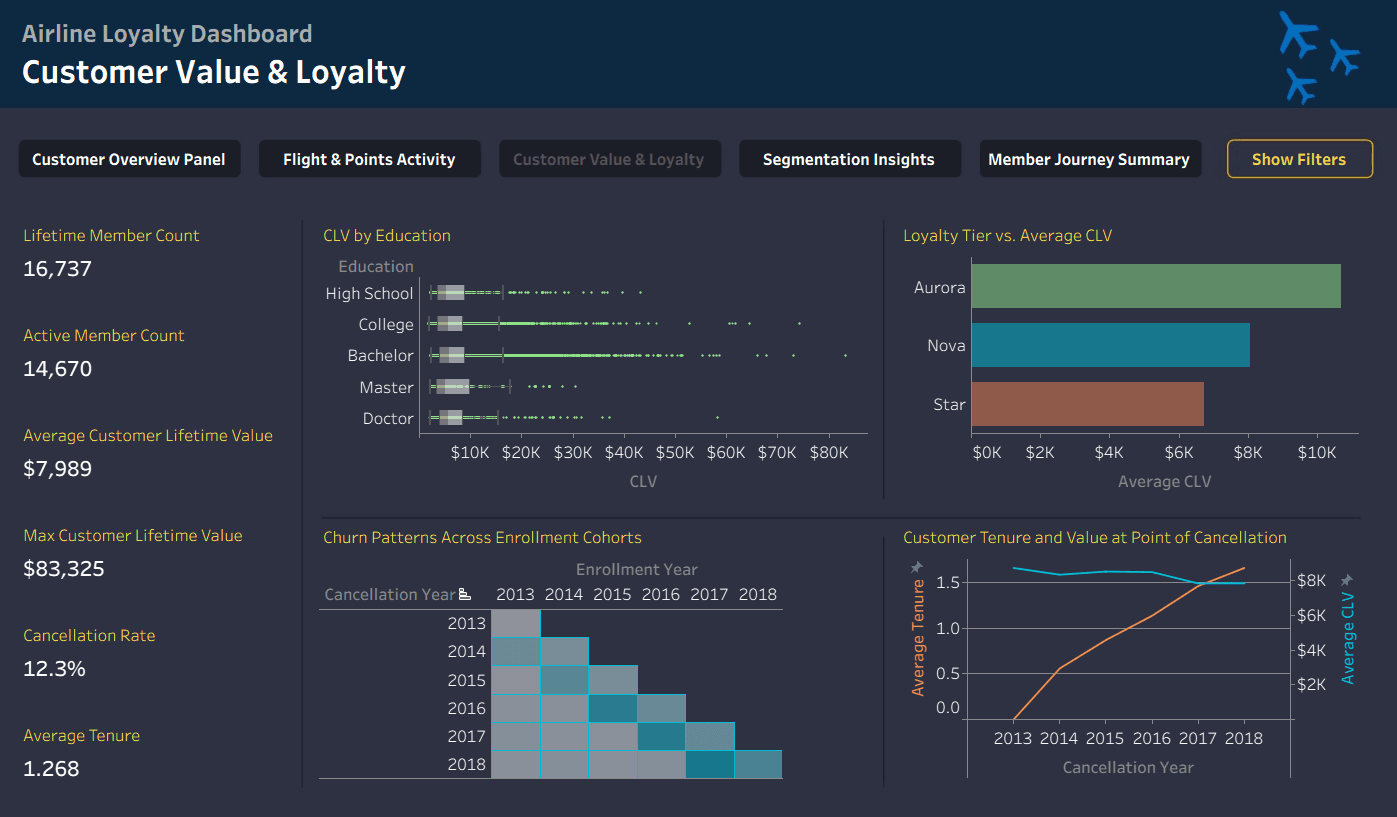Select the teal Nova bar

click(x=1110, y=345)
